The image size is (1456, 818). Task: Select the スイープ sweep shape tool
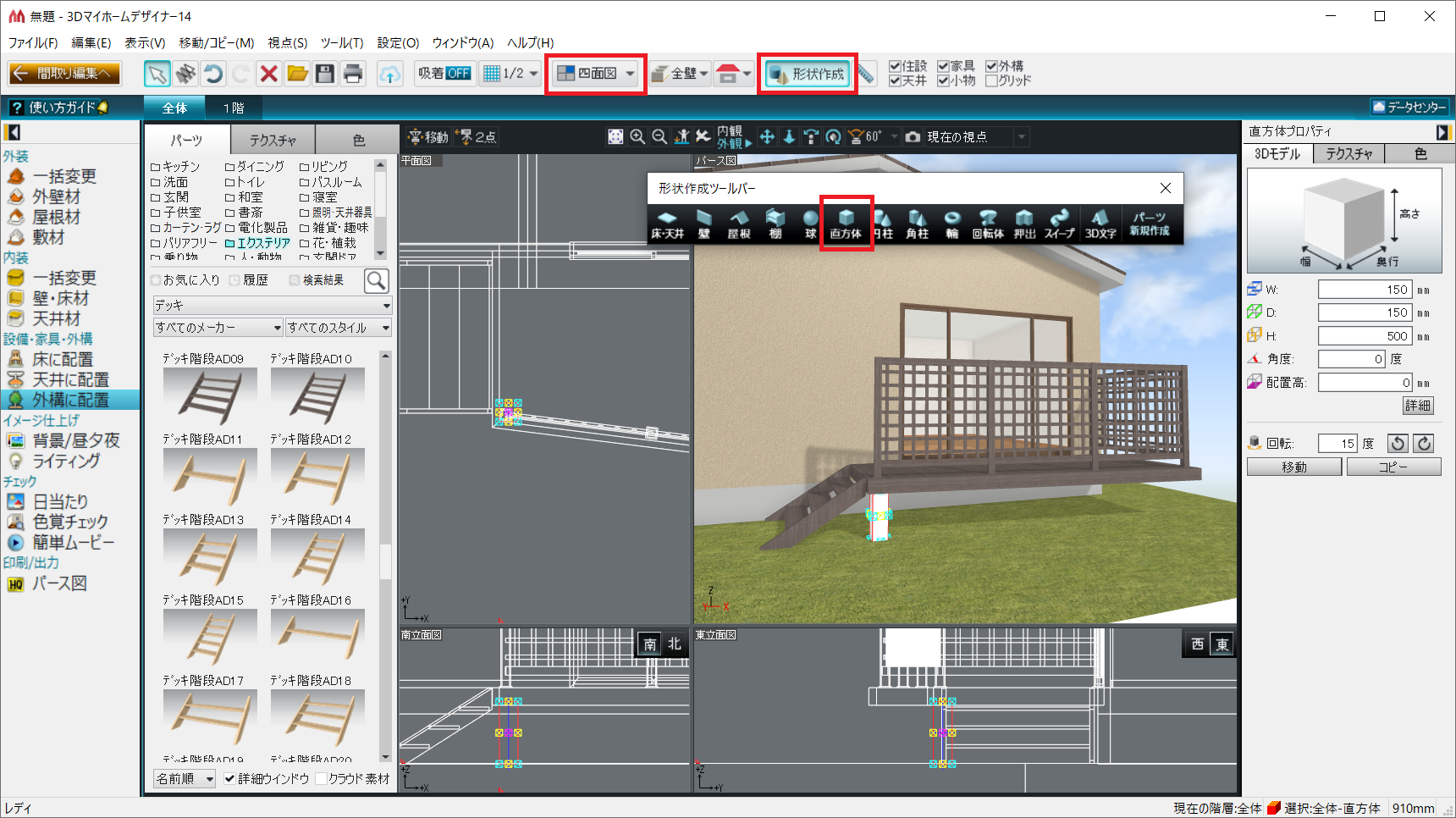point(1059,224)
